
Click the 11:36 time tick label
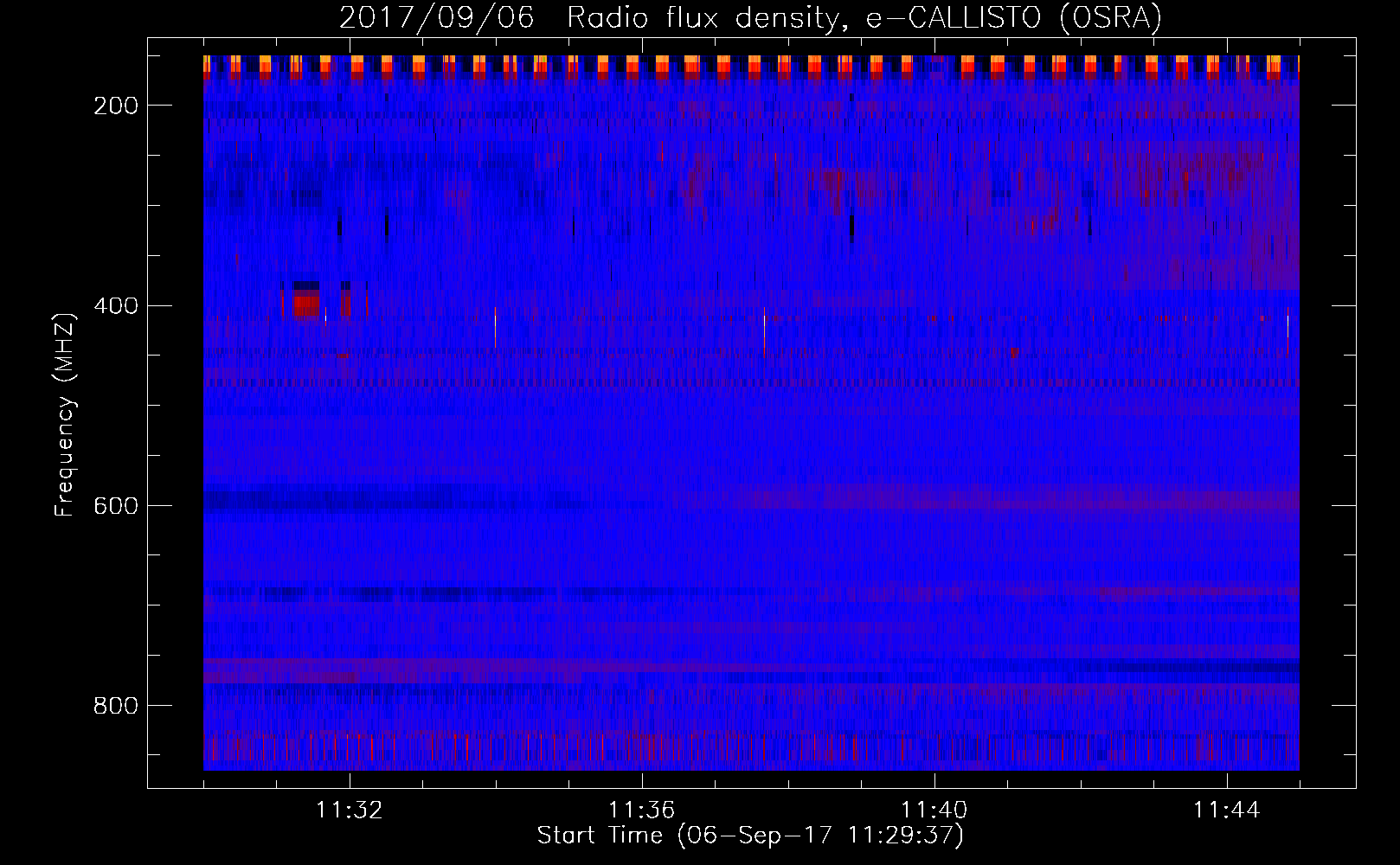[642, 811]
